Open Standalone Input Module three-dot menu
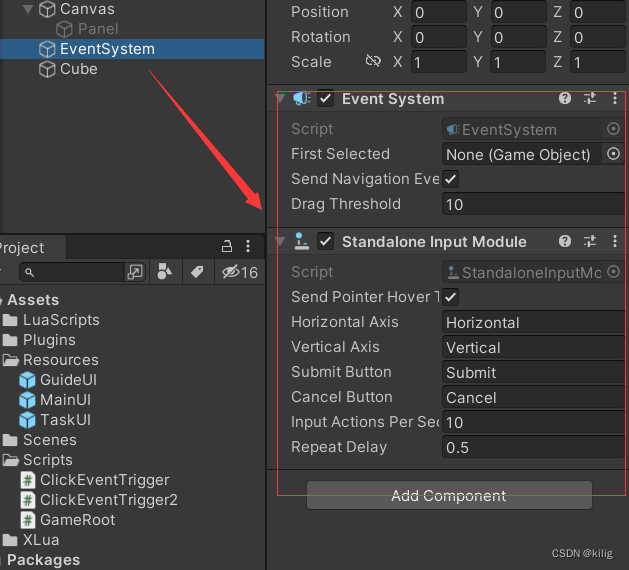629x570 pixels. [614, 242]
